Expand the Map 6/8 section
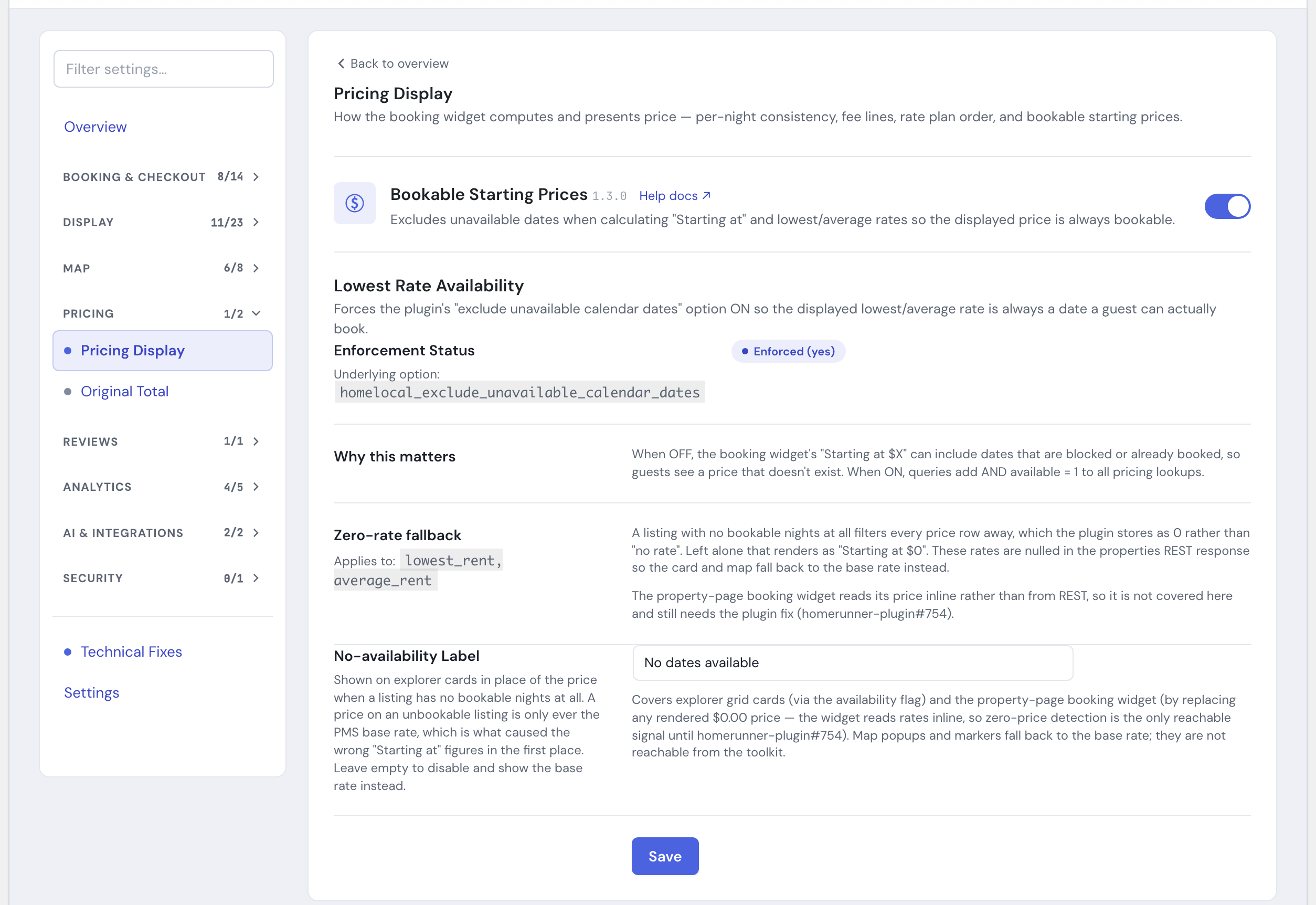Viewport: 1316px width, 905px height. tap(162, 268)
